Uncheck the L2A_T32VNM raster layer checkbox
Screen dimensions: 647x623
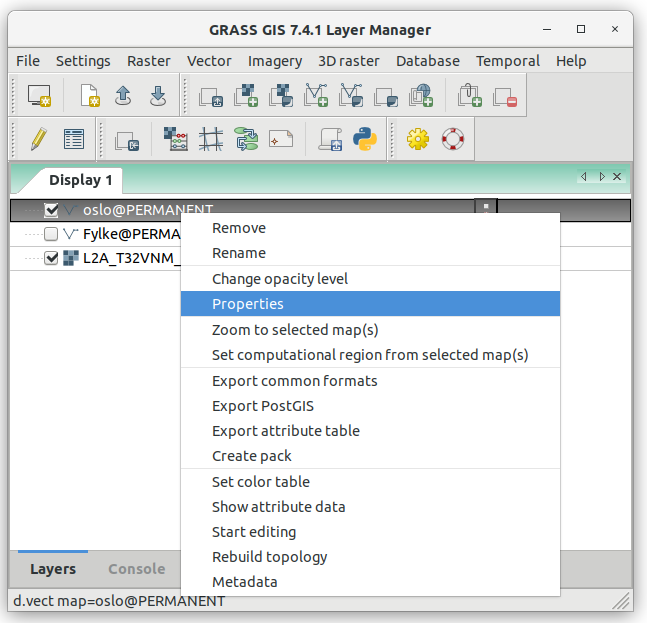coord(51,258)
